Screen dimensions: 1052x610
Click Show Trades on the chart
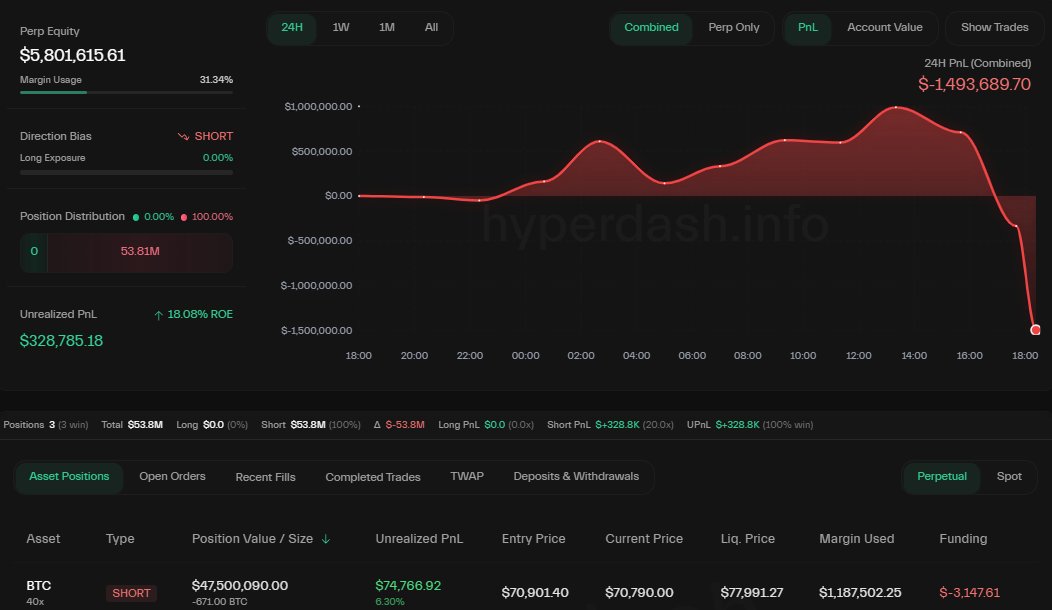[994, 27]
